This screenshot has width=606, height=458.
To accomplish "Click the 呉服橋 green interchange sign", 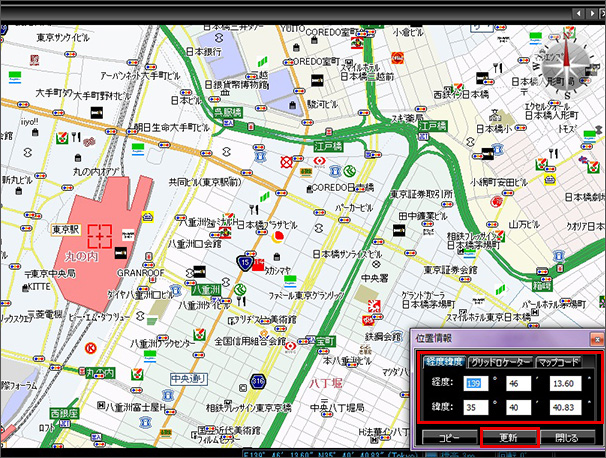I will [x=228, y=112].
